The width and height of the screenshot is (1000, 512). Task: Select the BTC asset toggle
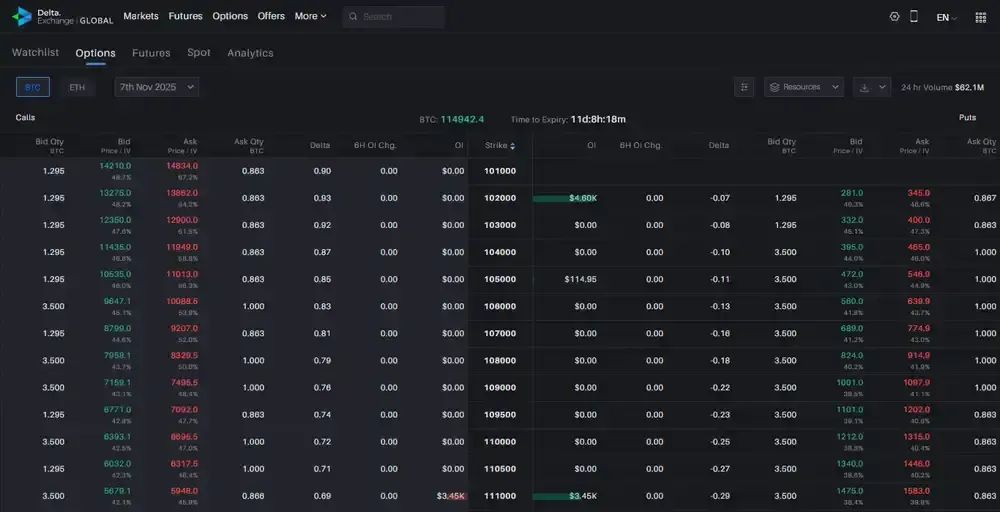pos(33,87)
